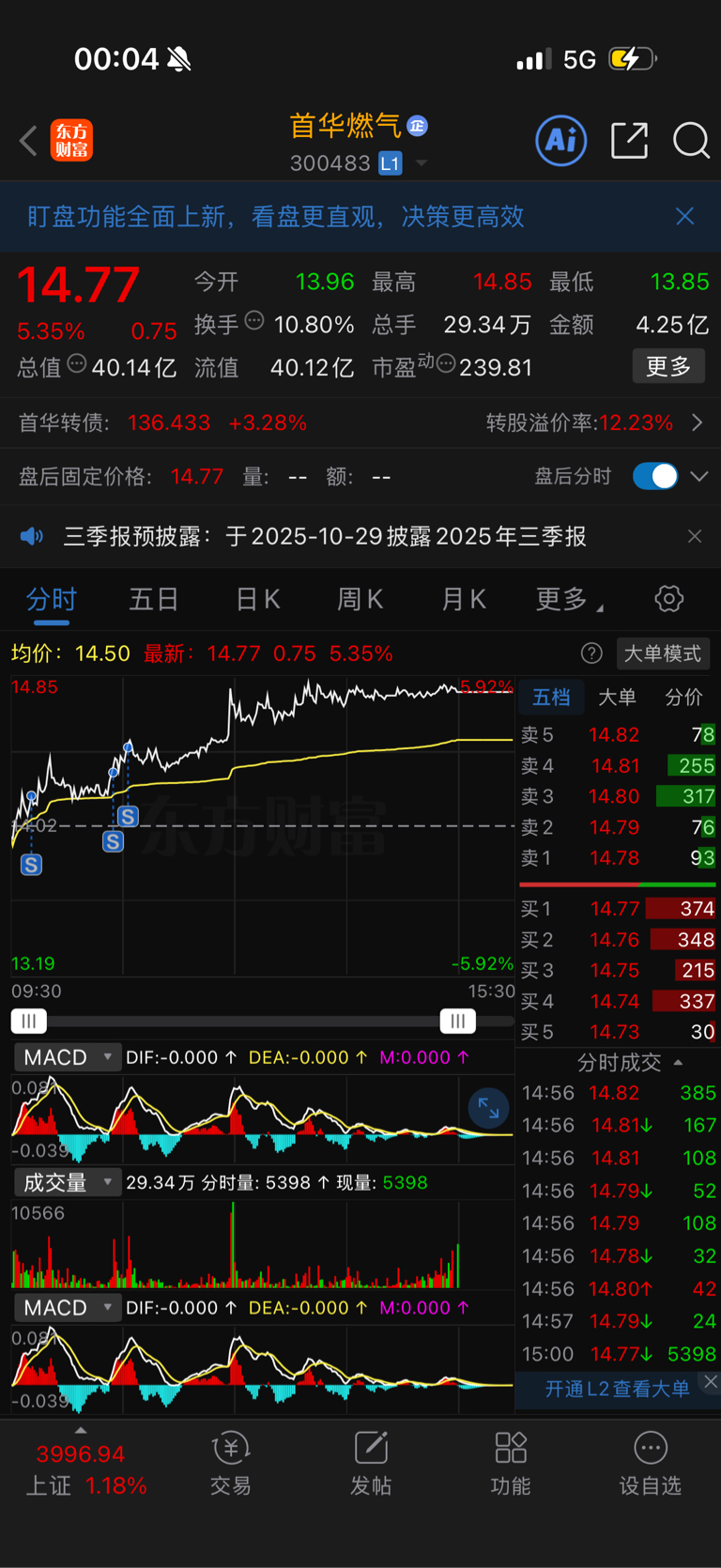
Task: Open the 功能 functions icon
Action: click(x=511, y=1463)
